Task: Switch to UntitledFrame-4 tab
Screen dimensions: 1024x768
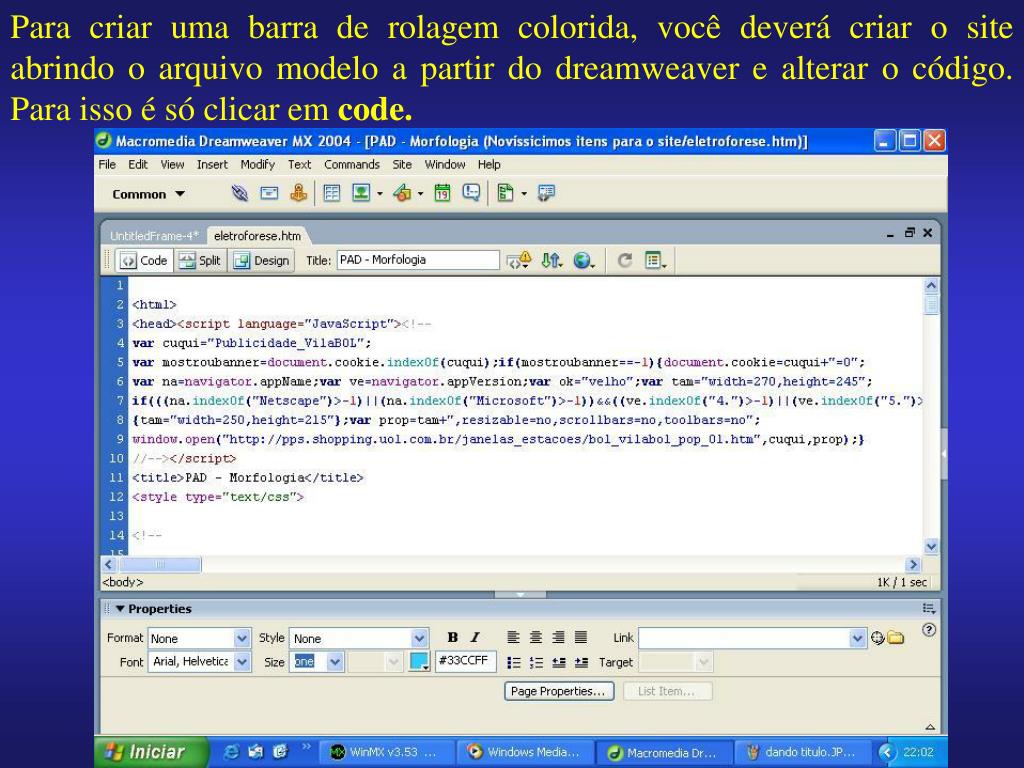Action: point(154,236)
